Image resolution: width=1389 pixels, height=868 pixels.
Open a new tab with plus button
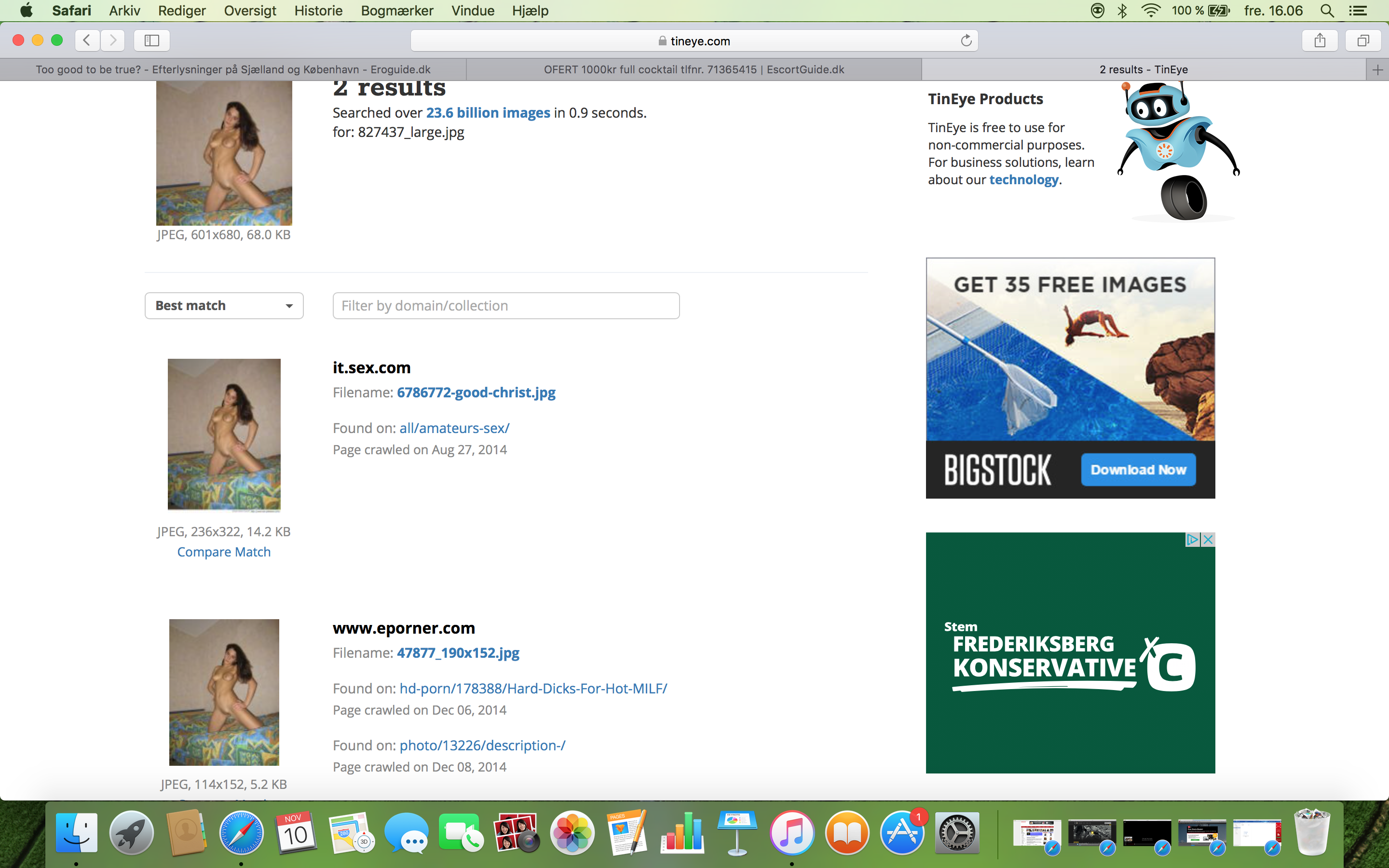[1377, 69]
